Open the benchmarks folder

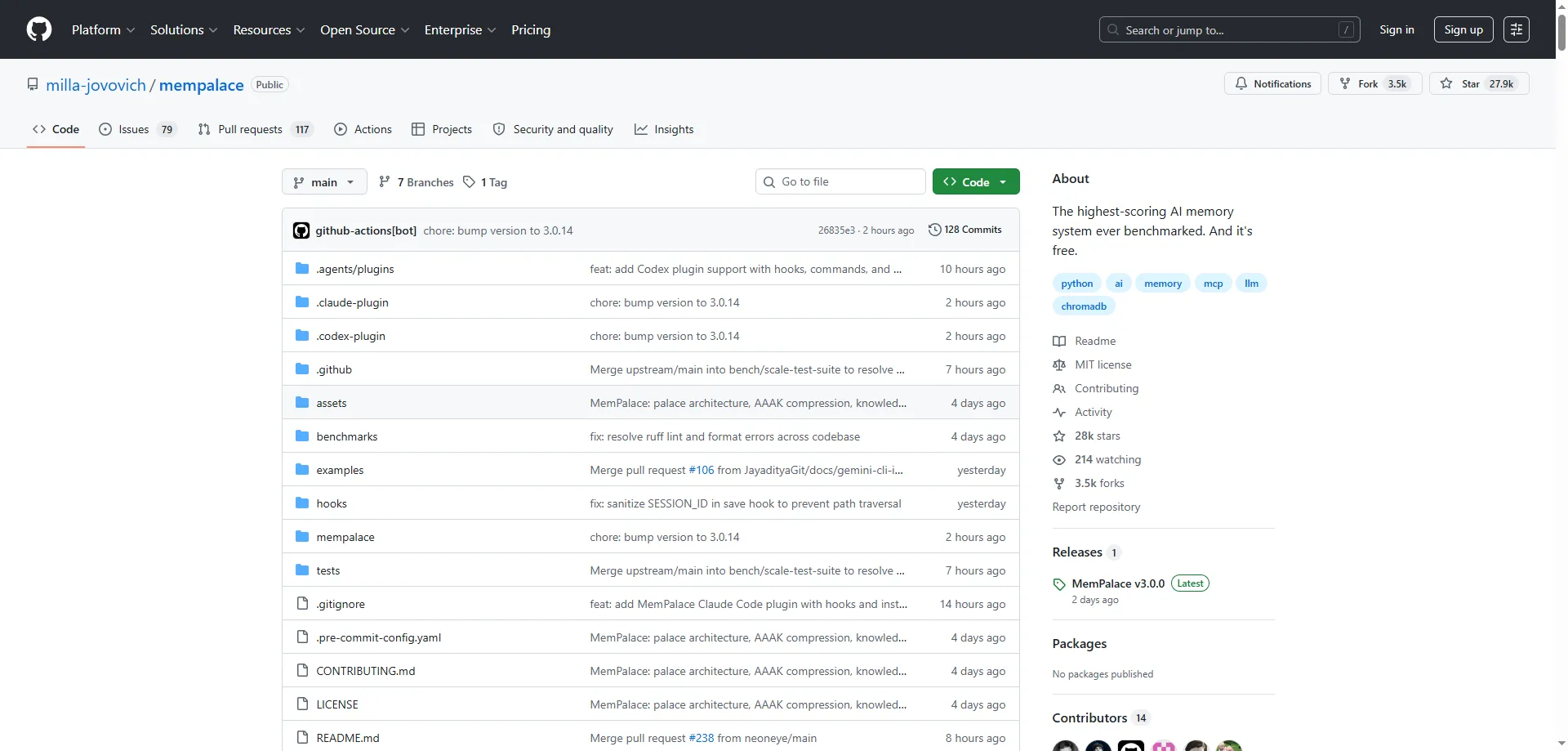[347, 436]
